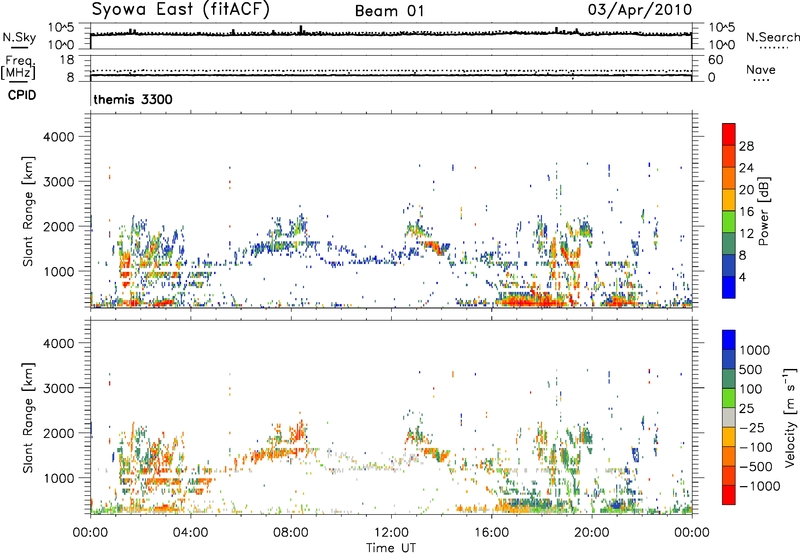Click the velocity scale value '-1000'
This screenshot has height=554, width=800.
coord(759,486)
